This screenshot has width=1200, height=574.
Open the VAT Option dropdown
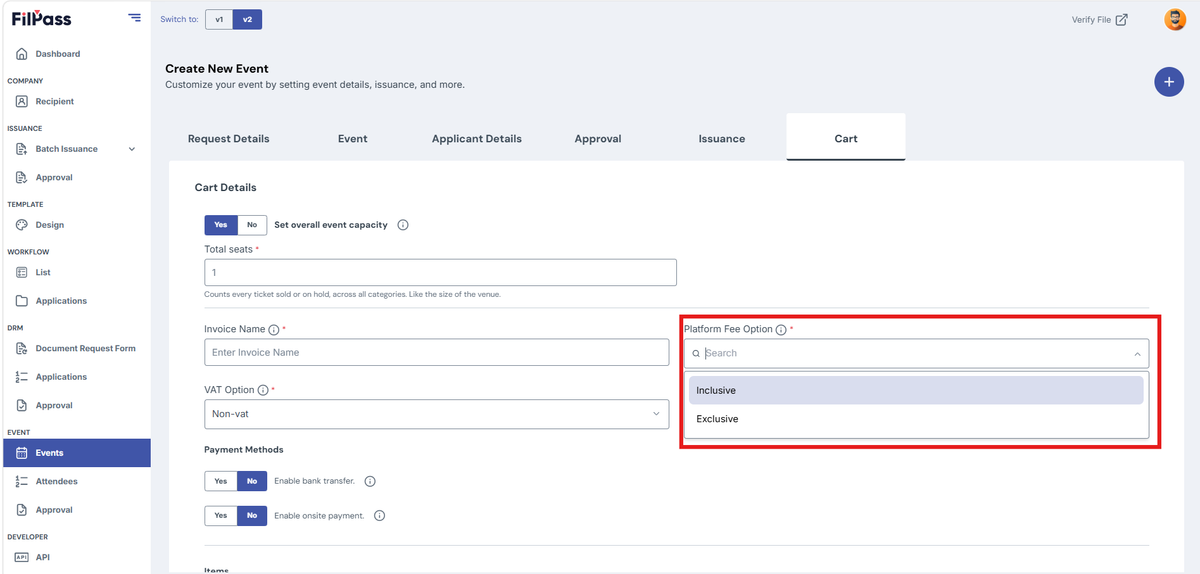click(x=436, y=414)
